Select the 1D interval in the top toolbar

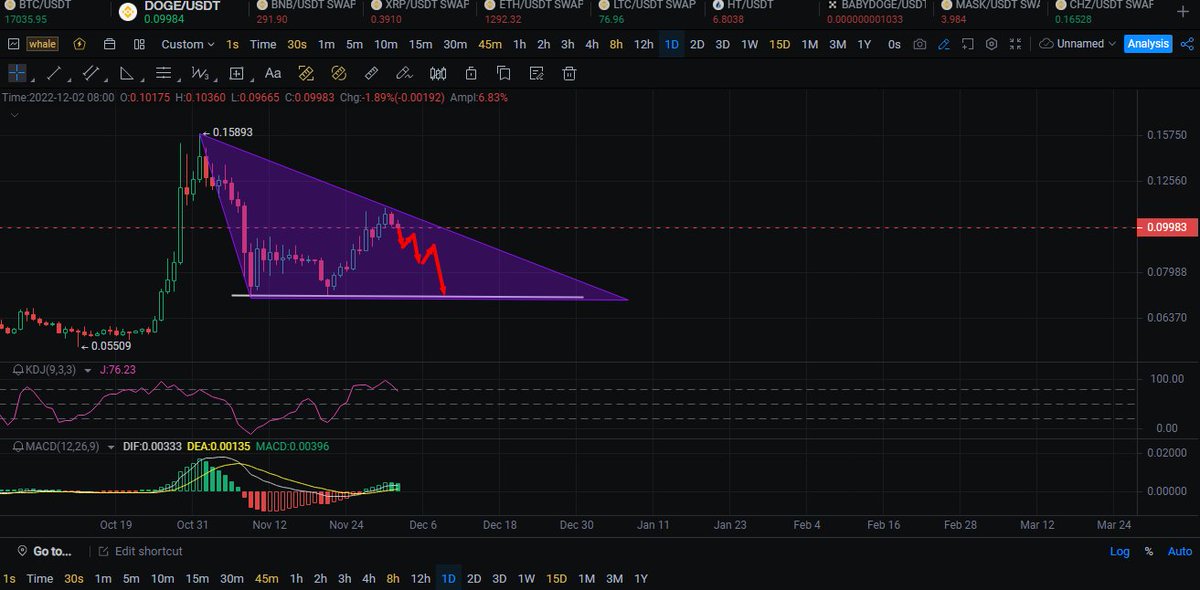pyautogui.click(x=672, y=44)
